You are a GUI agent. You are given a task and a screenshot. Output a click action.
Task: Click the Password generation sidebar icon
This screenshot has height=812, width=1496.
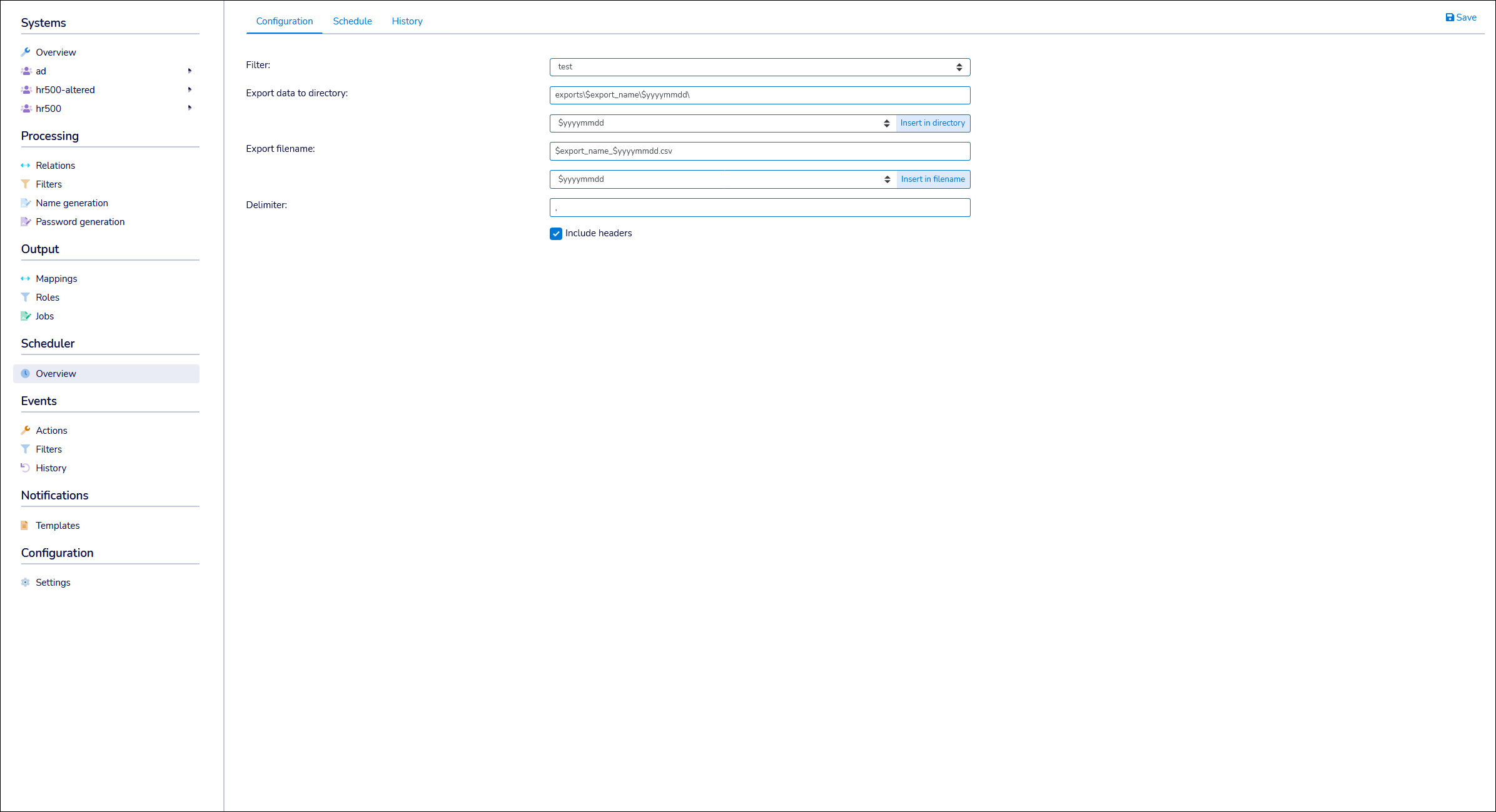click(x=26, y=222)
